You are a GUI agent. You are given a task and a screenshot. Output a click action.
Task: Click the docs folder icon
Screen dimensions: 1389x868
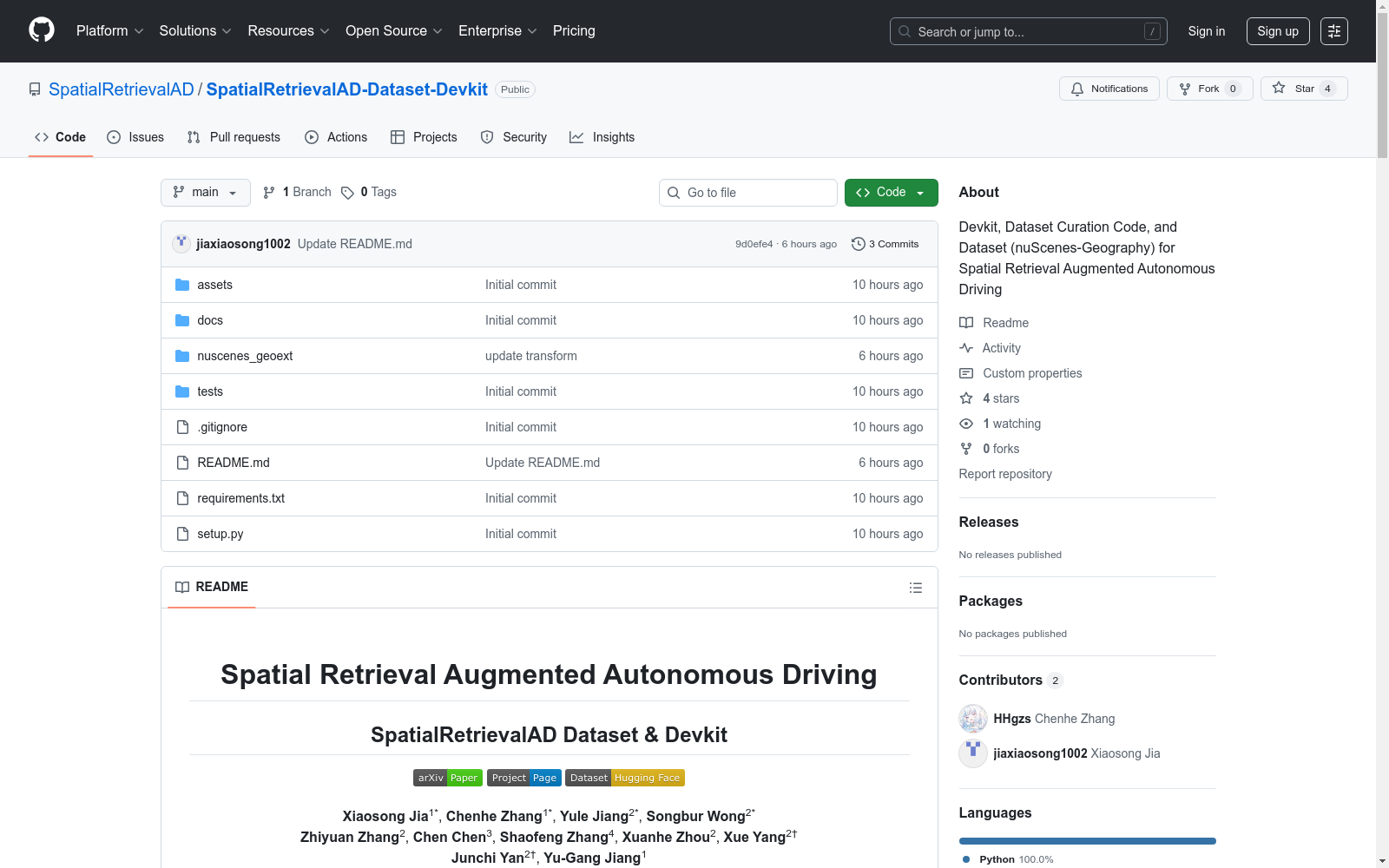coord(182,320)
